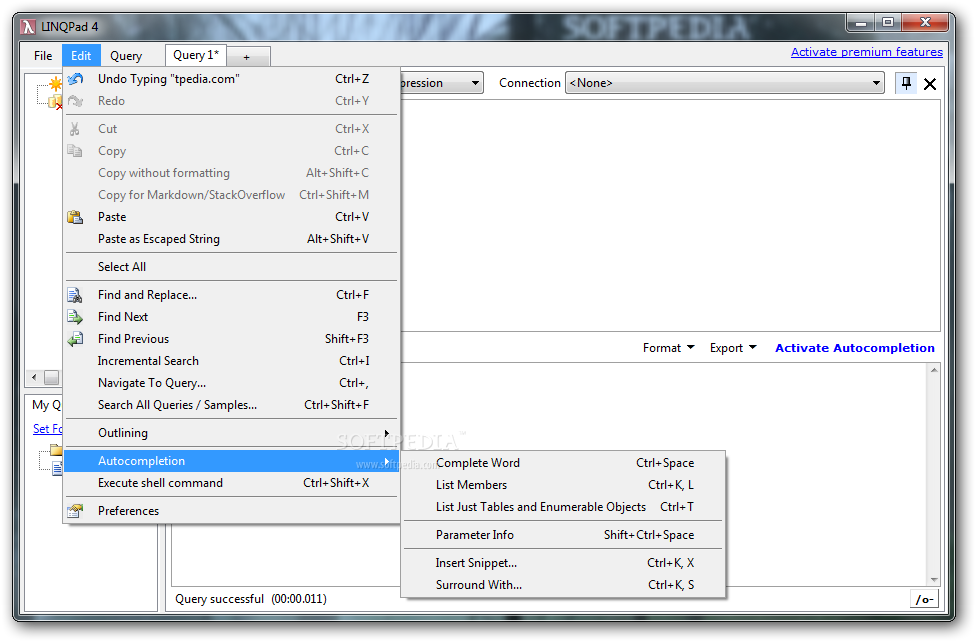Click the LINQPad lambda logo in titlebar
The width and height of the screenshot is (976, 642).
pyautogui.click(x=28, y=26)
